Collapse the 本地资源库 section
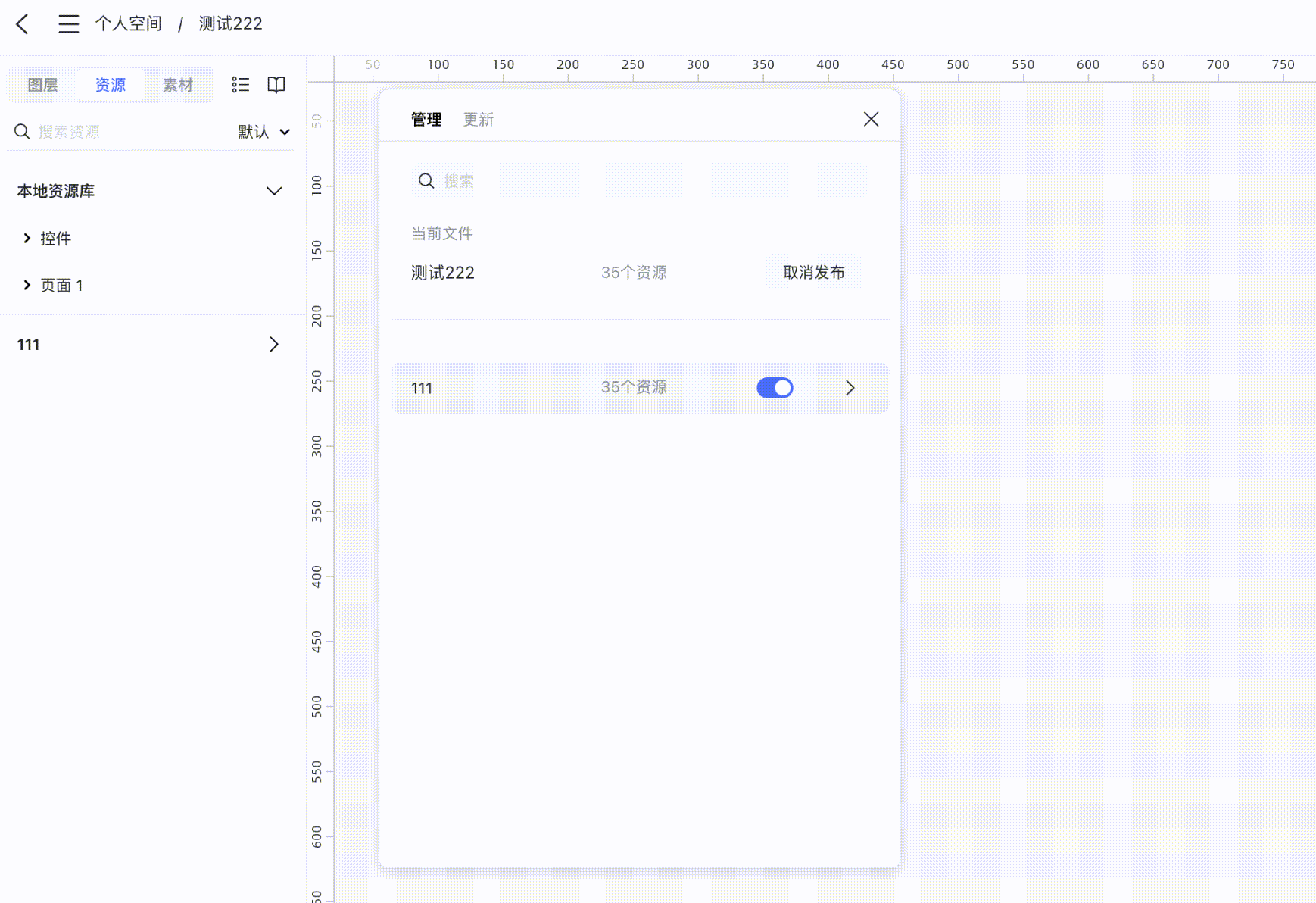1316x903 pixels. pos(274,191)
